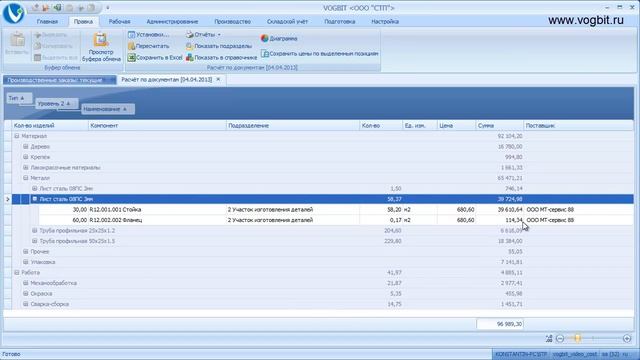Click the Показать подразделы icon
The width and height of the screenshot is (640, 360).
click(189, 46)
